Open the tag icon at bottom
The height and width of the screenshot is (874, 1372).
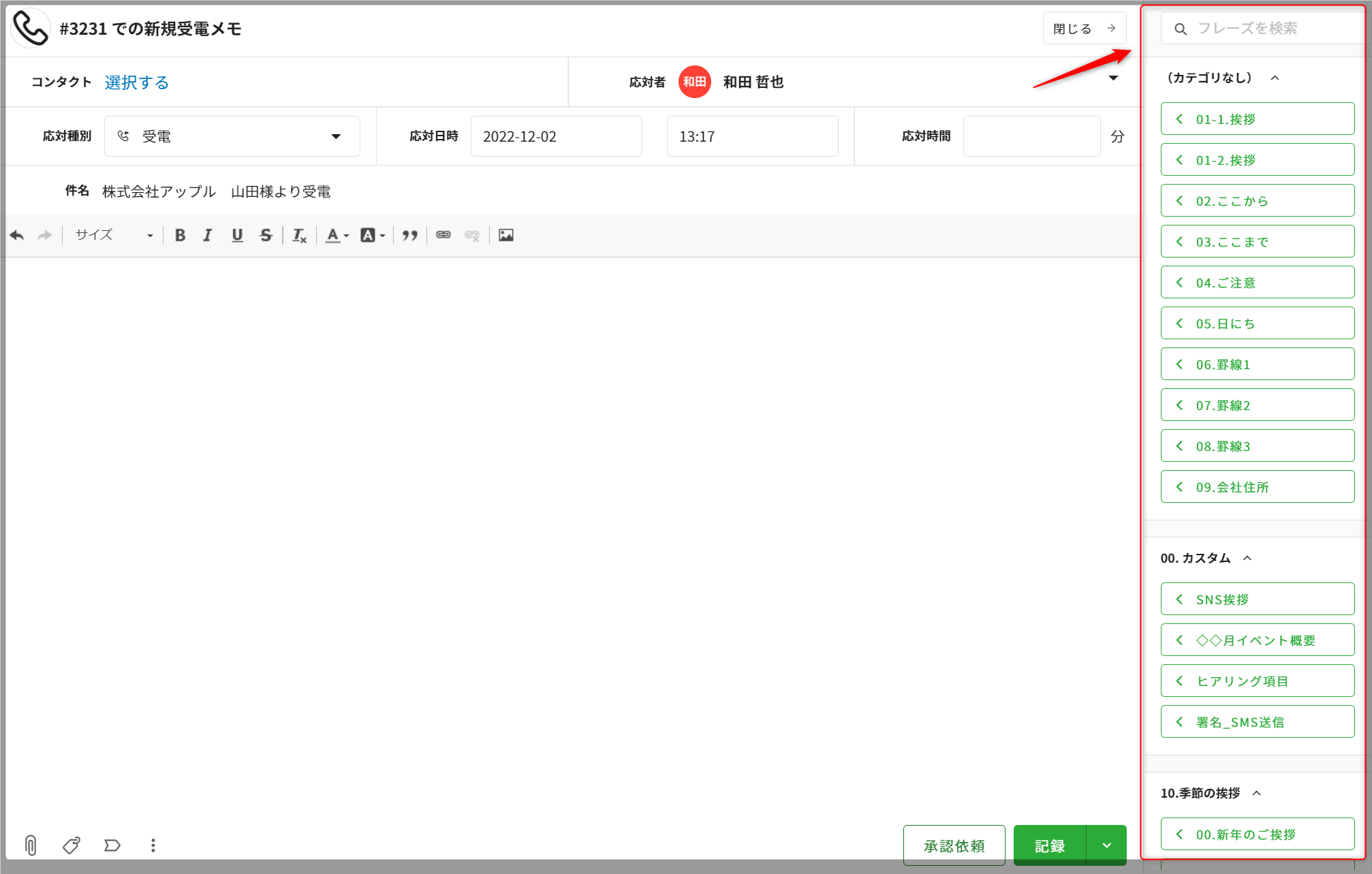point(72,845)
